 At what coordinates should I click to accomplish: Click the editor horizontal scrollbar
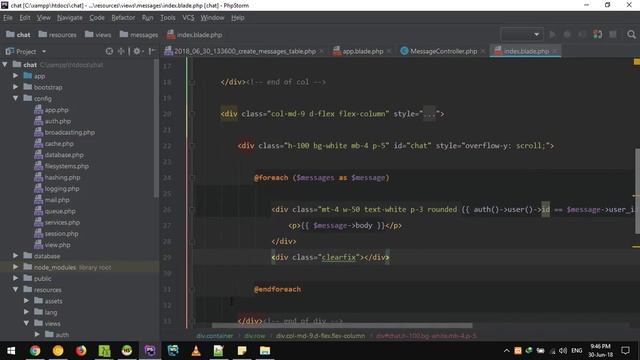coord(342,326)
